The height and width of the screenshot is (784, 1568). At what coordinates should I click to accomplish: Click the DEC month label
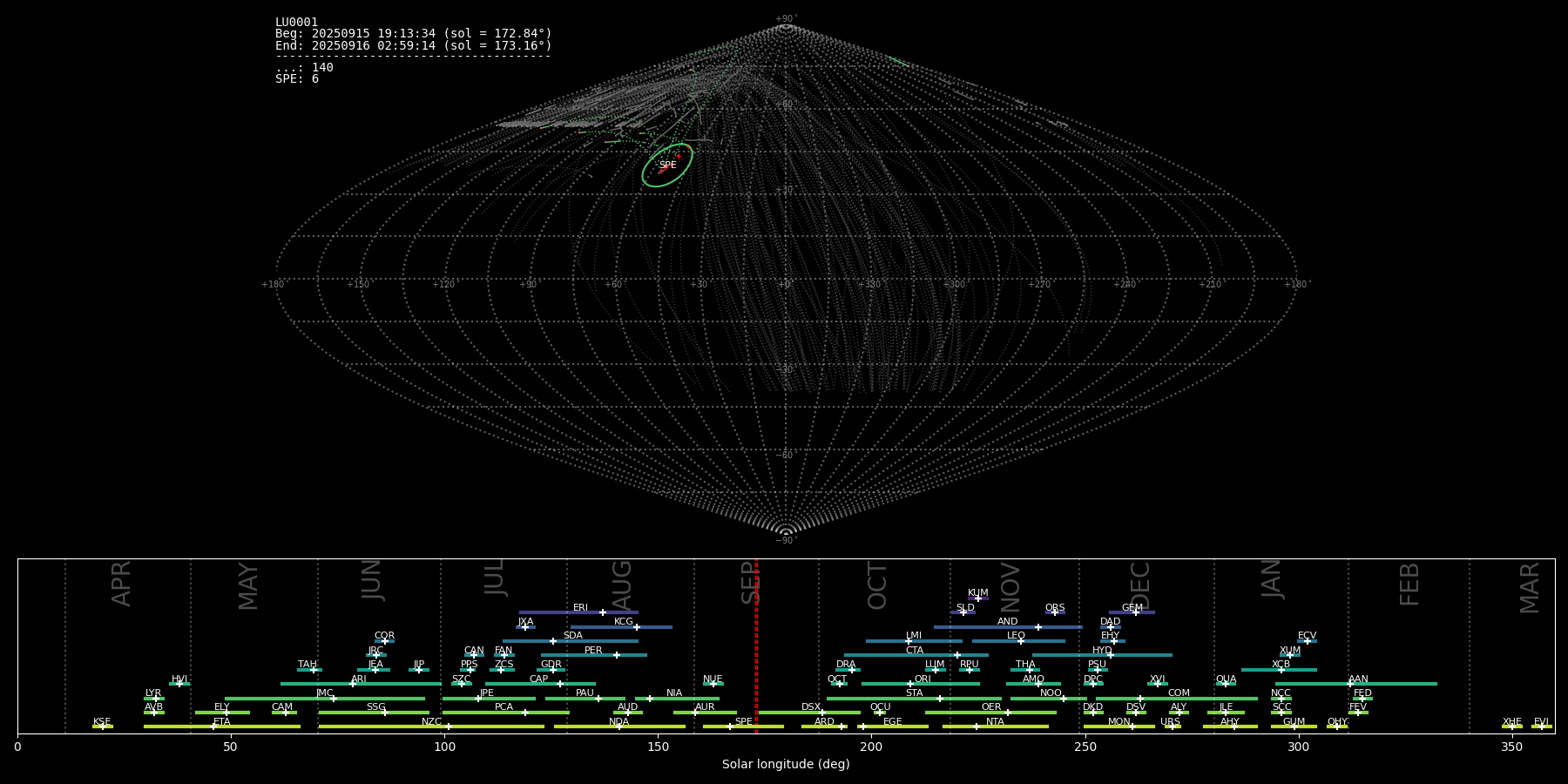1140,585
